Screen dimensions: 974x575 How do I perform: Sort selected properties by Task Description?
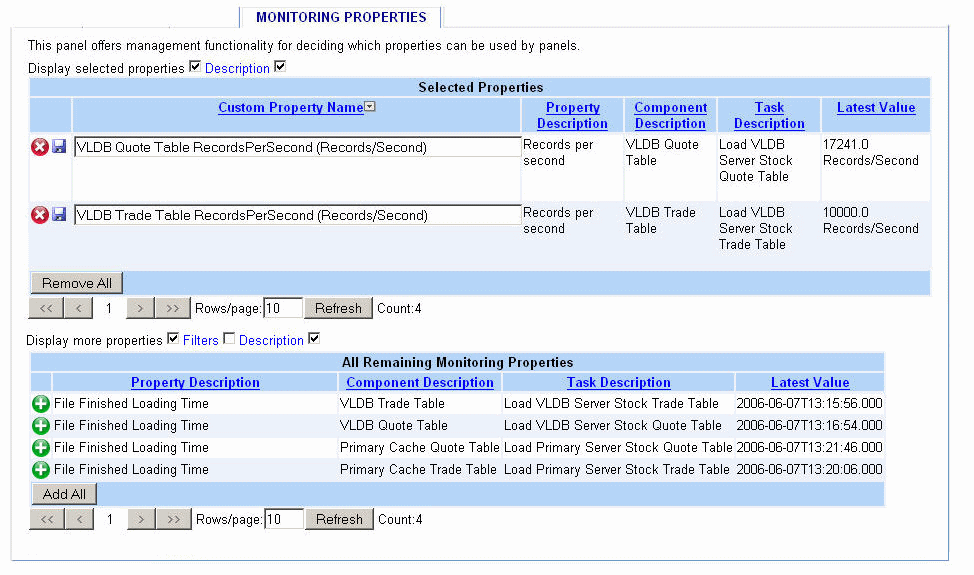769,115
